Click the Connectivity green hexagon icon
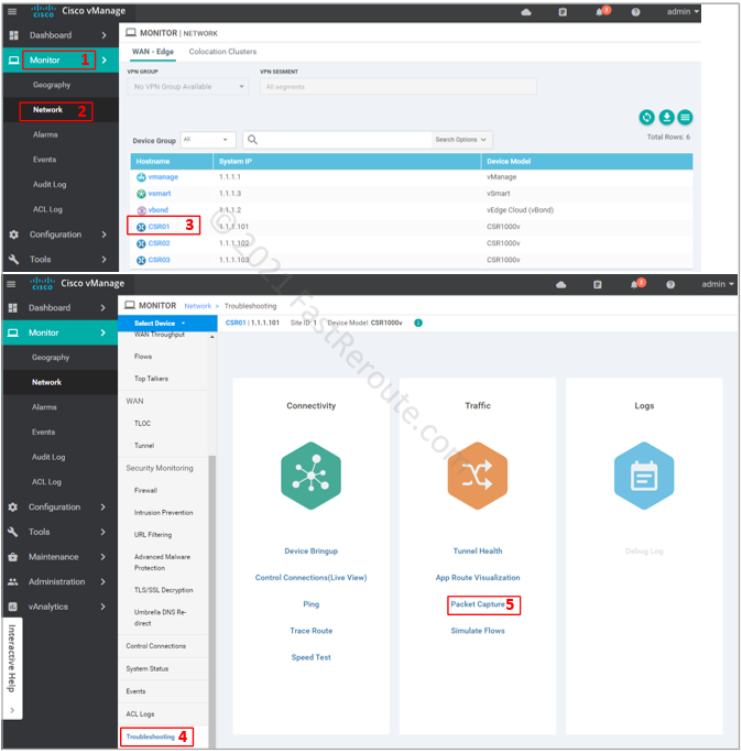Viewport: 741px width, 751px height. point(311,475)
